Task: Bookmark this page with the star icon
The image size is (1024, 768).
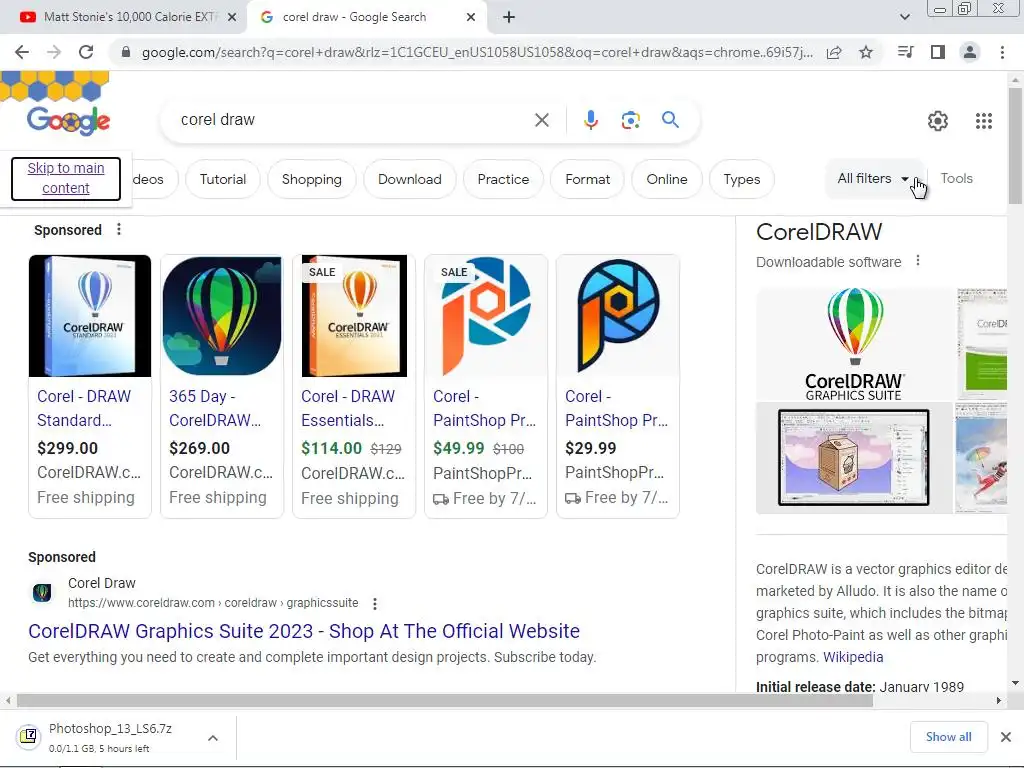Action: click(866, 52)
